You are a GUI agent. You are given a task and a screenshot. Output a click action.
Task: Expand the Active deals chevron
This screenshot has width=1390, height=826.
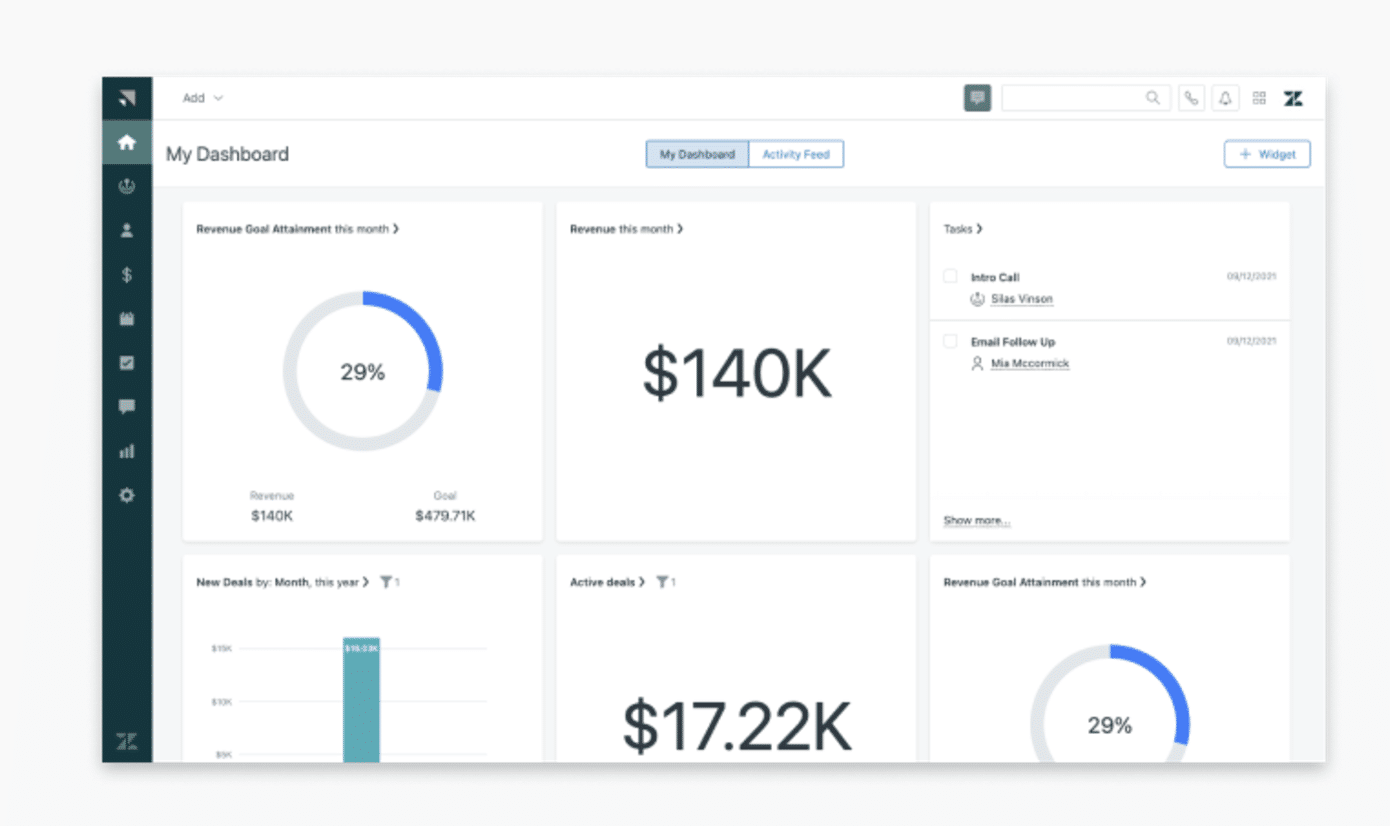[x=642, y=582]
